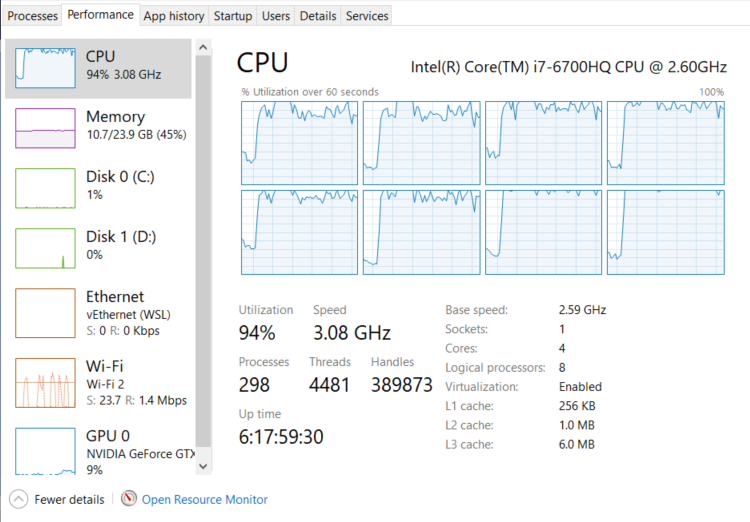Select the Wi-Fi activity graph icon
Viewport: 750px width, 522px height.
[x=46, y=382]
